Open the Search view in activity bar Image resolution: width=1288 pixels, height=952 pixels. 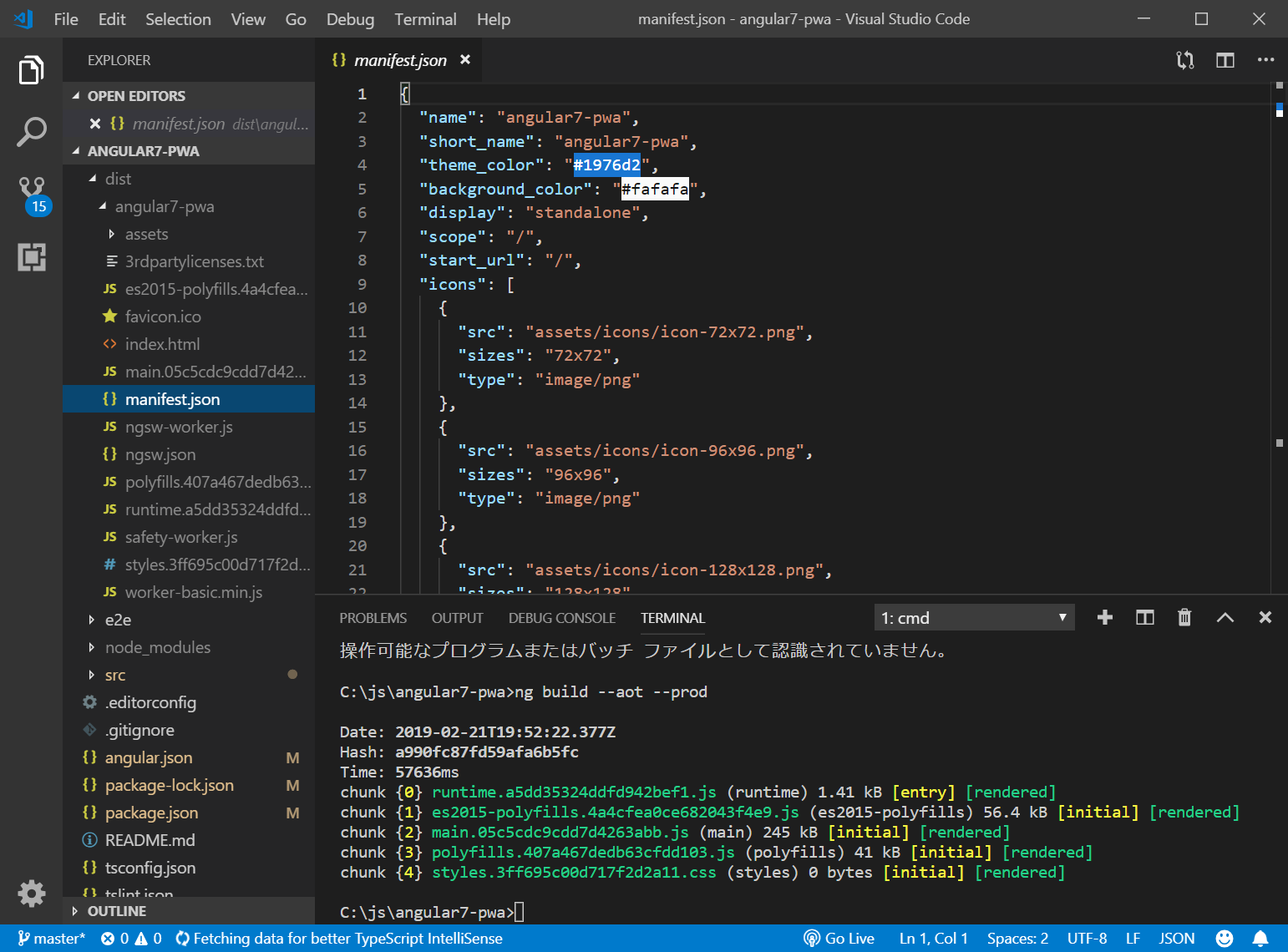tap(31, 131)
